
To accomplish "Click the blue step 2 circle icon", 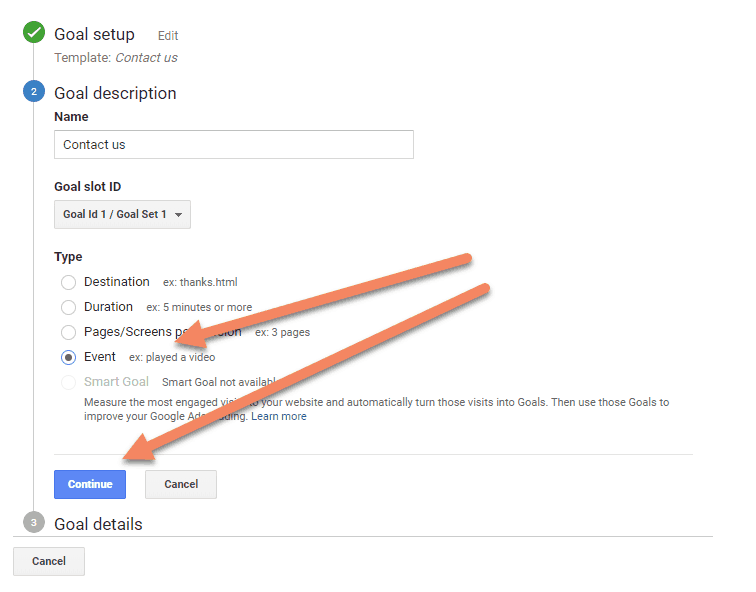I will (x=34, y=91).
